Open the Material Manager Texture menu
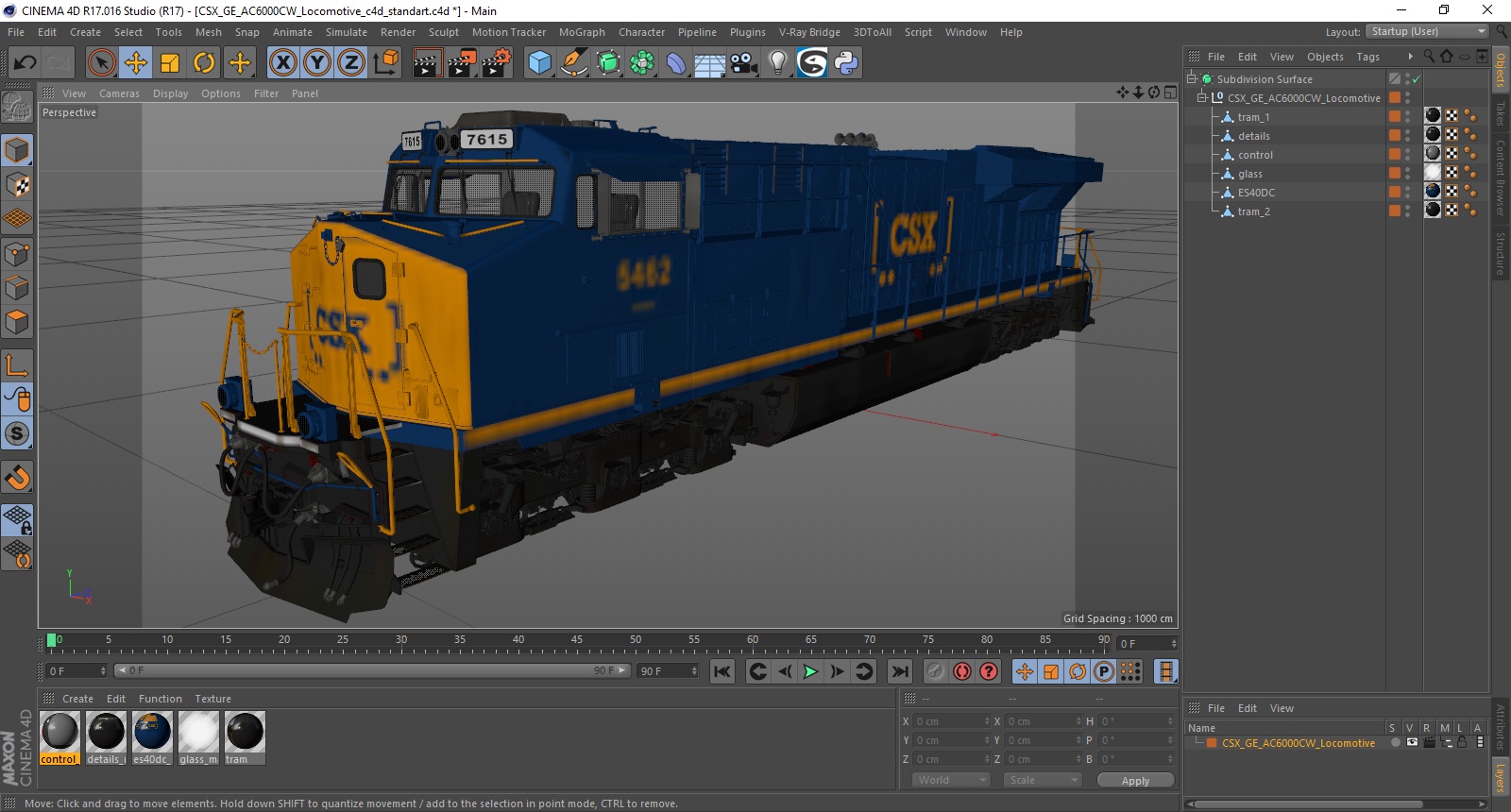The height and width of the screenshot is (812, 1511). pyautogui.click(x=212, y=699)
